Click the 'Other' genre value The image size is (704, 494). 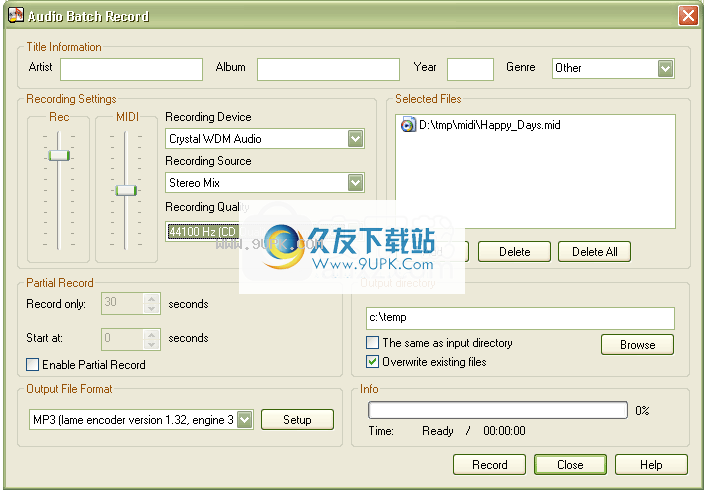coord(568,68)
